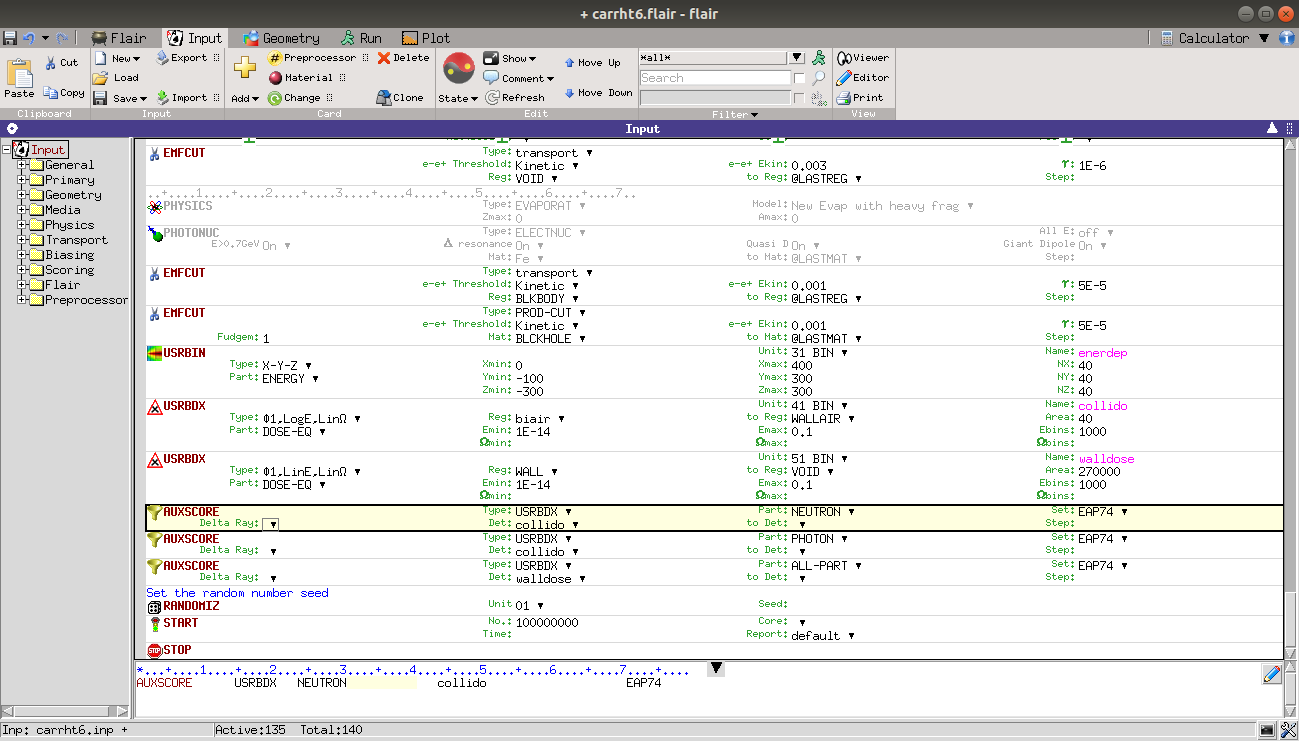Click the Export button
Screen dimensions: 1299x741
[x=182, y=58]
